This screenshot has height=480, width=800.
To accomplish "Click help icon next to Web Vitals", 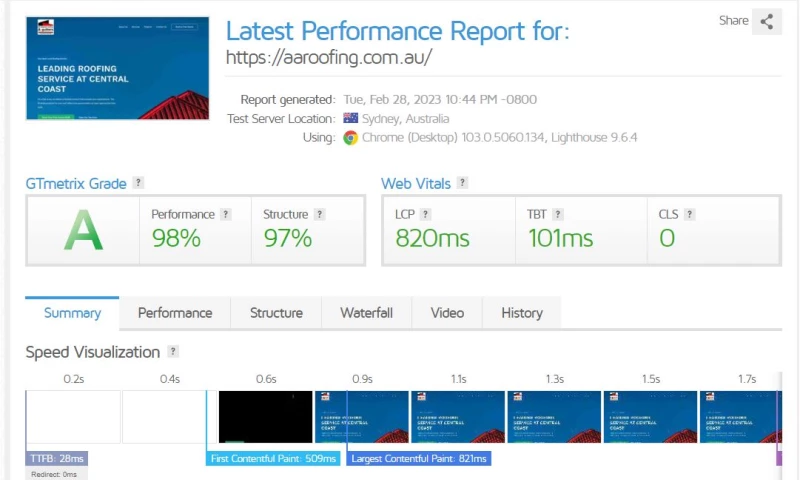I will point(462,183).
